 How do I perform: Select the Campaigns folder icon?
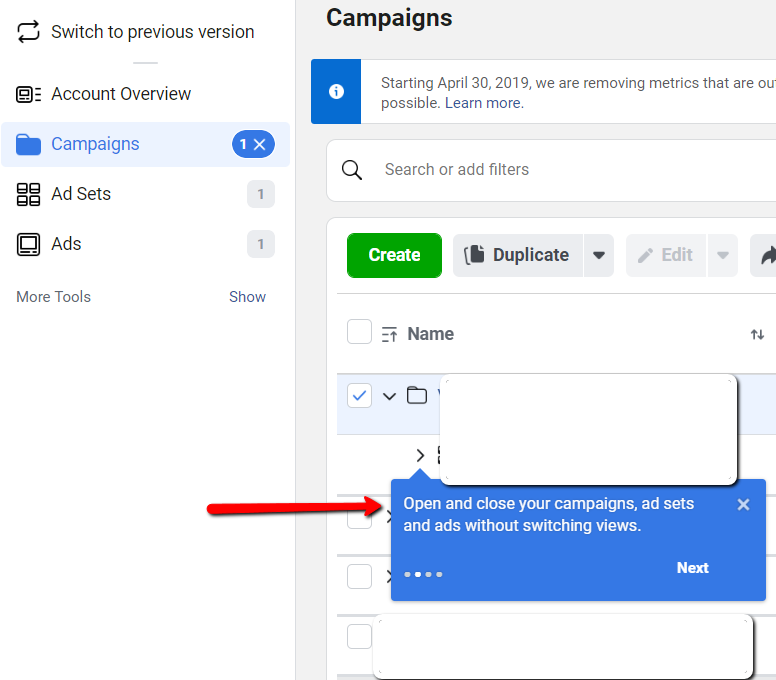[28, 145]
